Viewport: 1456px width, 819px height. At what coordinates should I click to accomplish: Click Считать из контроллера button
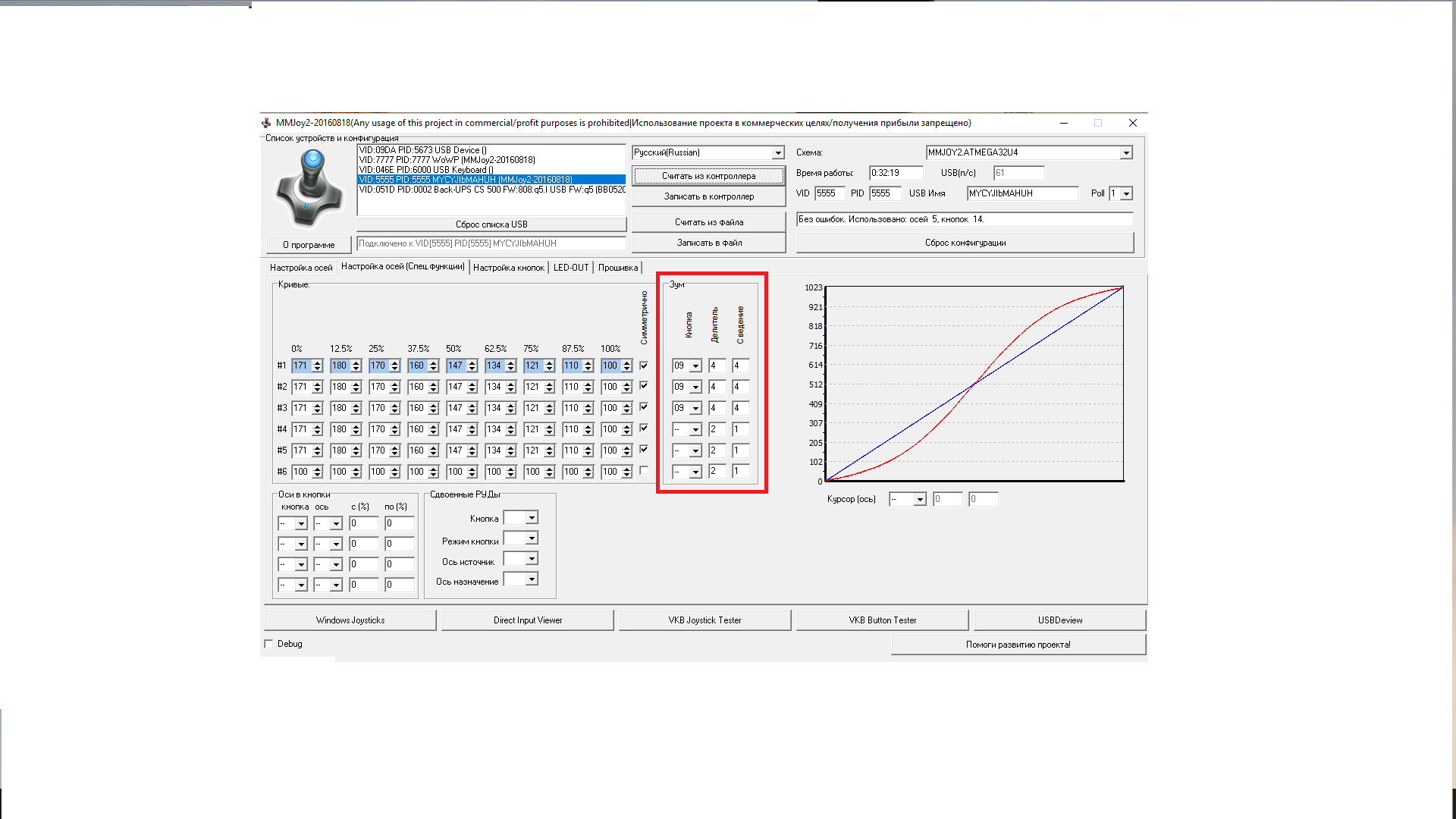708,176
